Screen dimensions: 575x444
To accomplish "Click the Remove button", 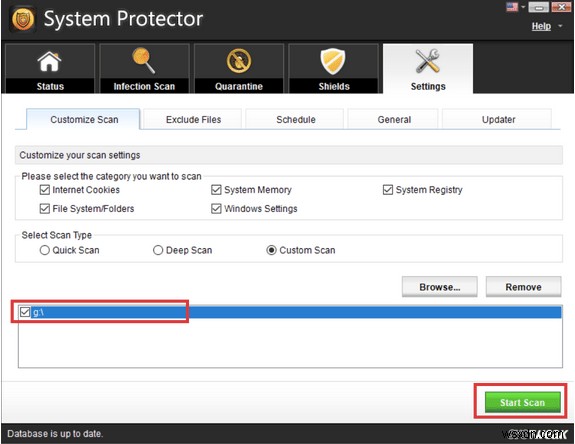I will tap(523, 287).
